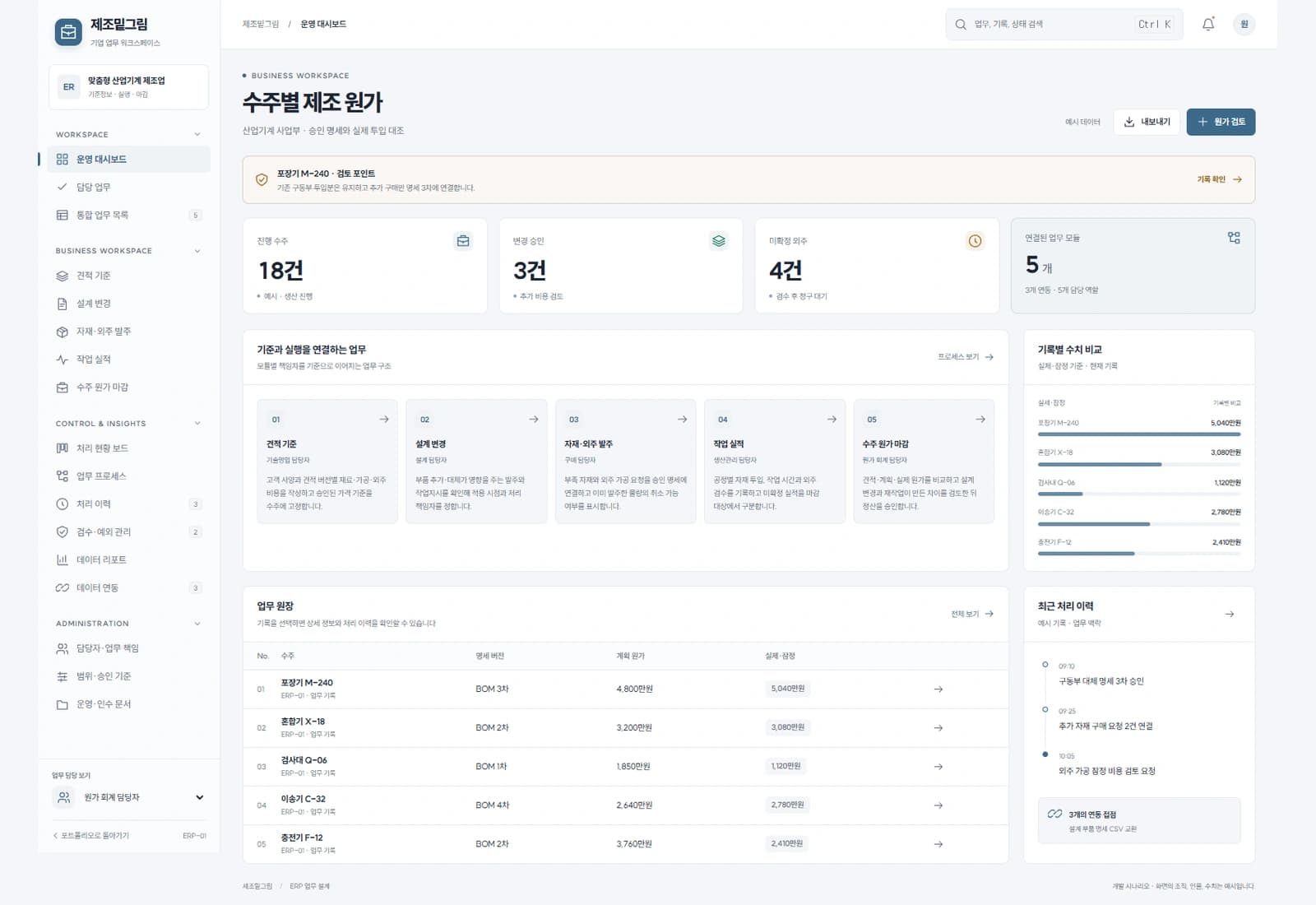The image size is (1316, 905).
Task: Follow the 기록 확인 link in the banner
Action: tap(1220, 179)
